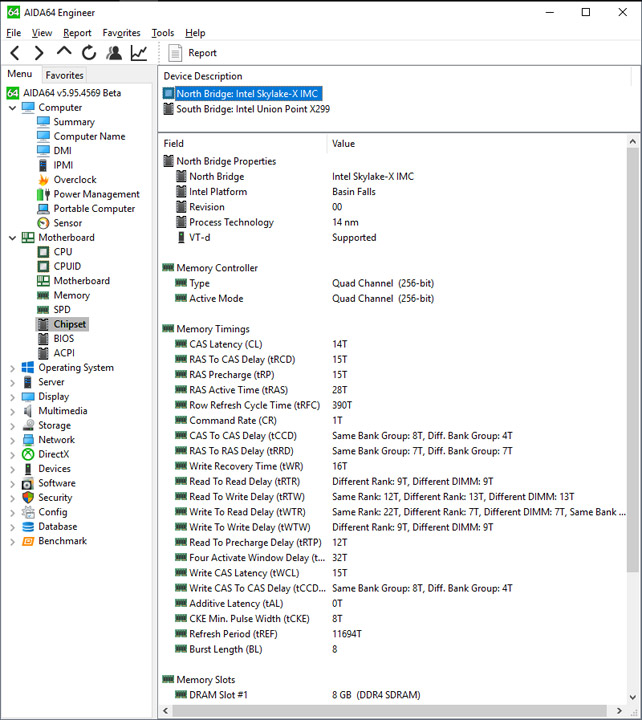The height and width of the screenshot is (720, 642).
Task: Click the horizontal scrollbar left arrow
Action: coord(166,711)
